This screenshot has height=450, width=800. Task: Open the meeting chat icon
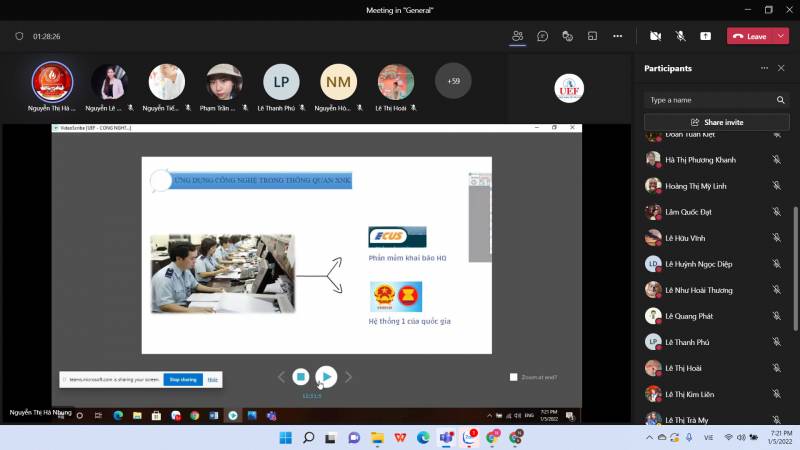pos(542,36)
